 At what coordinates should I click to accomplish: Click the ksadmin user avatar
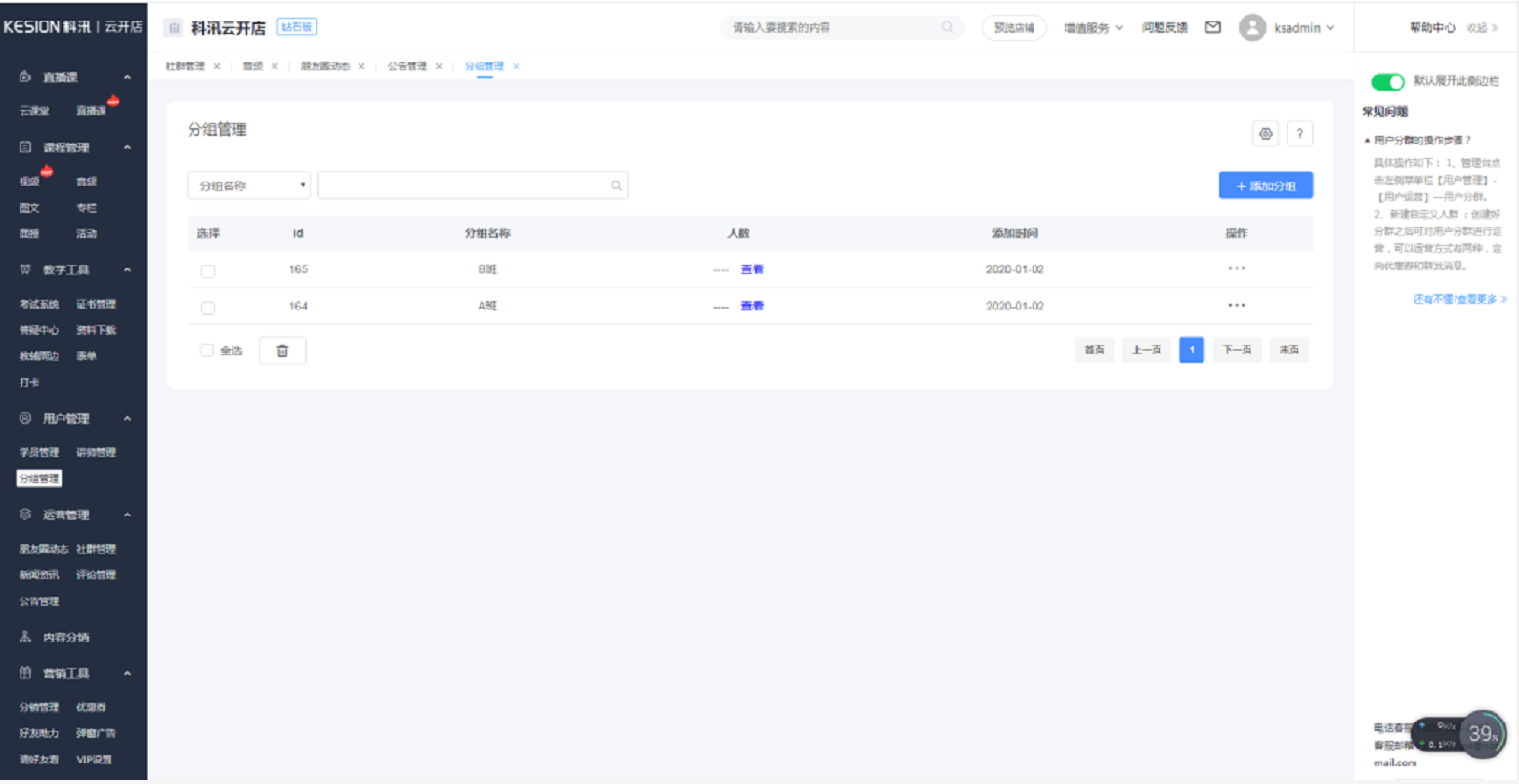point(1251,28)
